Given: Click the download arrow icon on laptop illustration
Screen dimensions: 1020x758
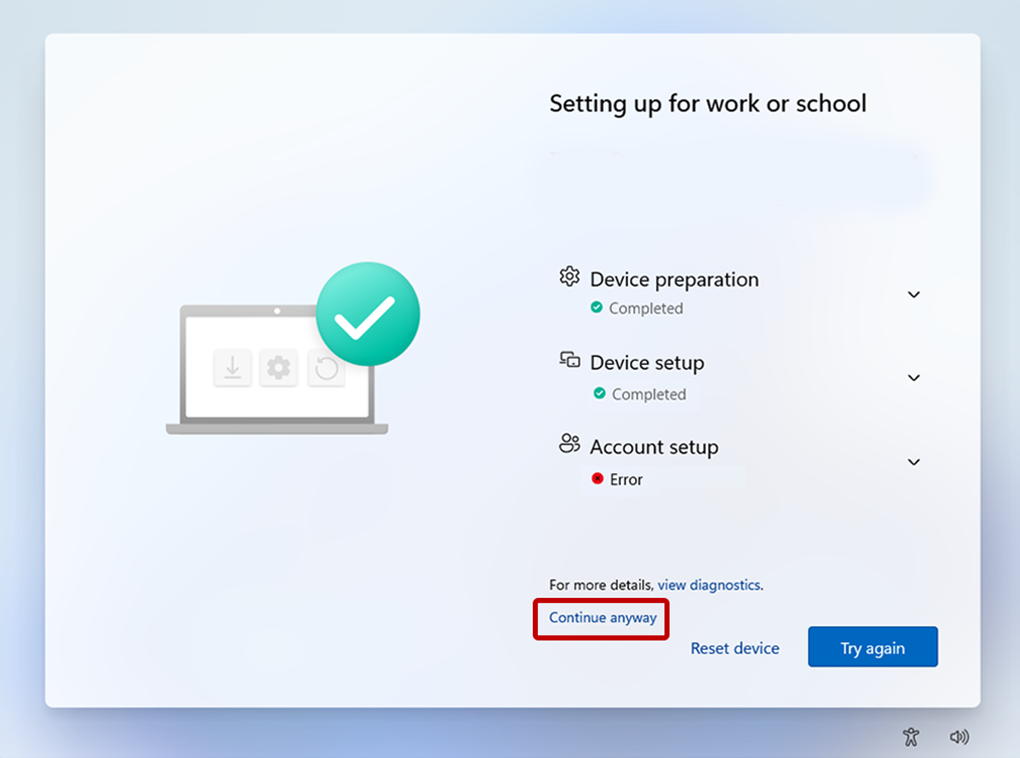Looking at the screenshot, I should [232, 369].
